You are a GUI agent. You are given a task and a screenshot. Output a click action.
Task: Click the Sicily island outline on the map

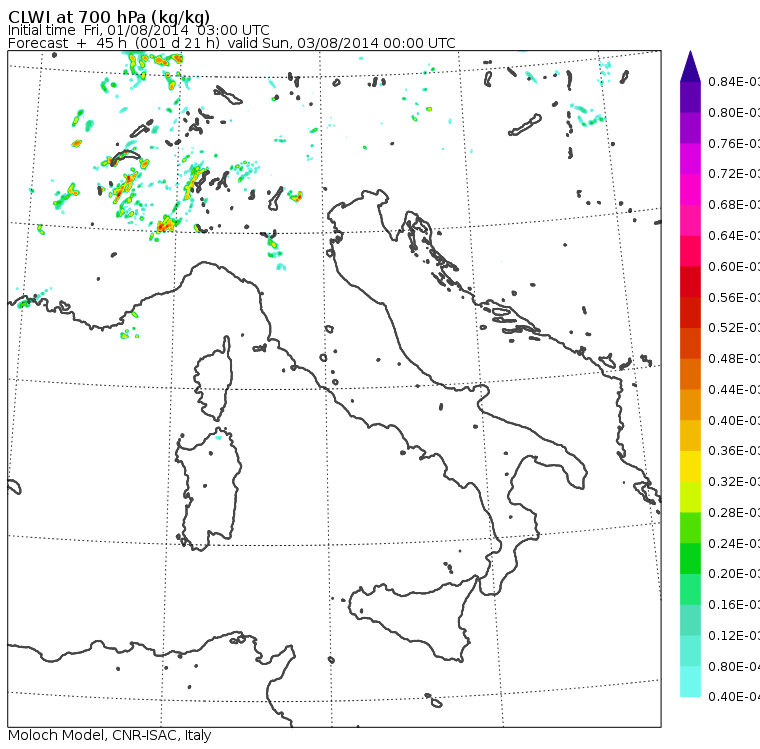pos(413,618)
